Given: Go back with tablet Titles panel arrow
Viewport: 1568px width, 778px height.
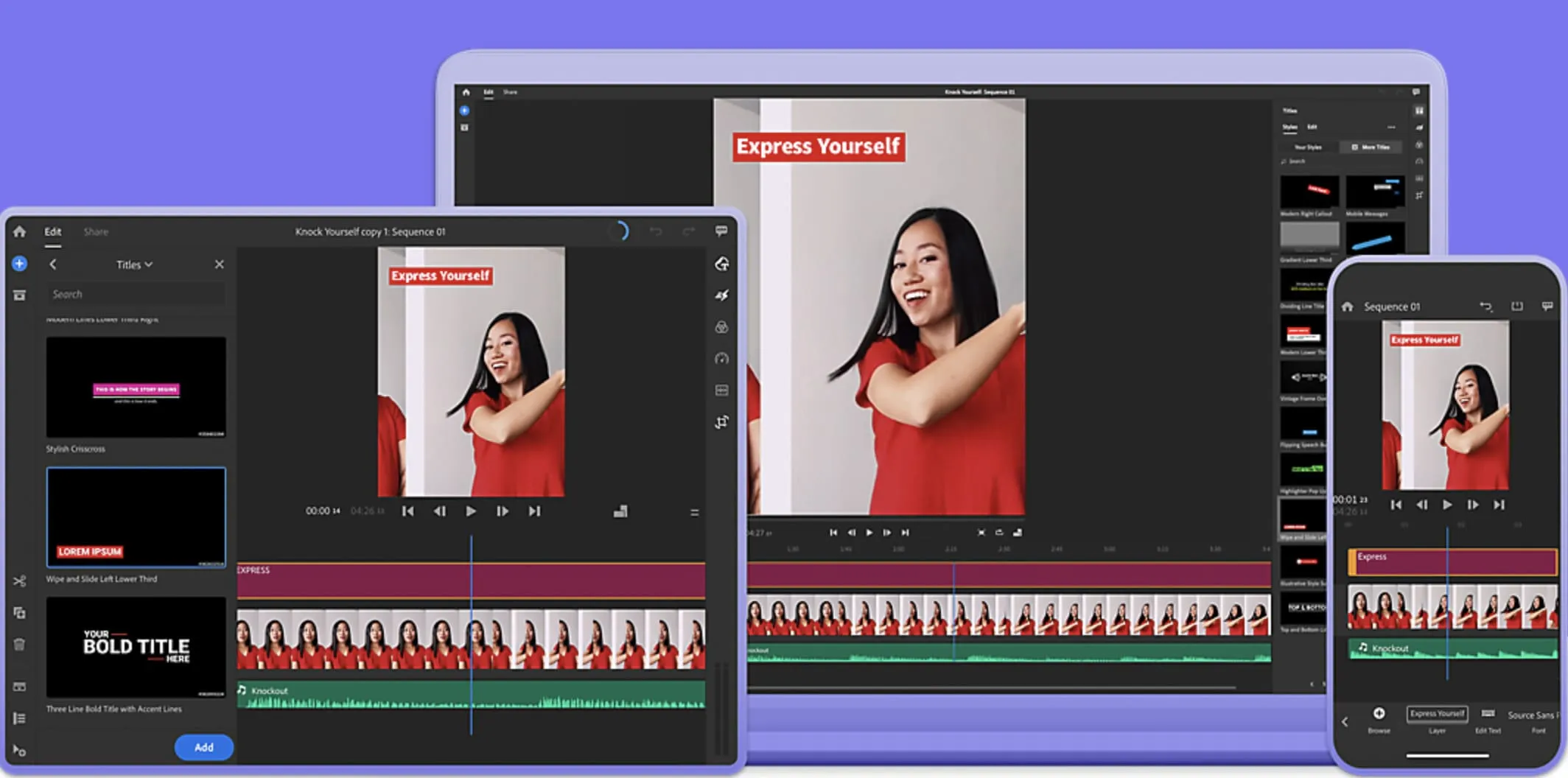Looking at the screenshot, I should 53,264.
